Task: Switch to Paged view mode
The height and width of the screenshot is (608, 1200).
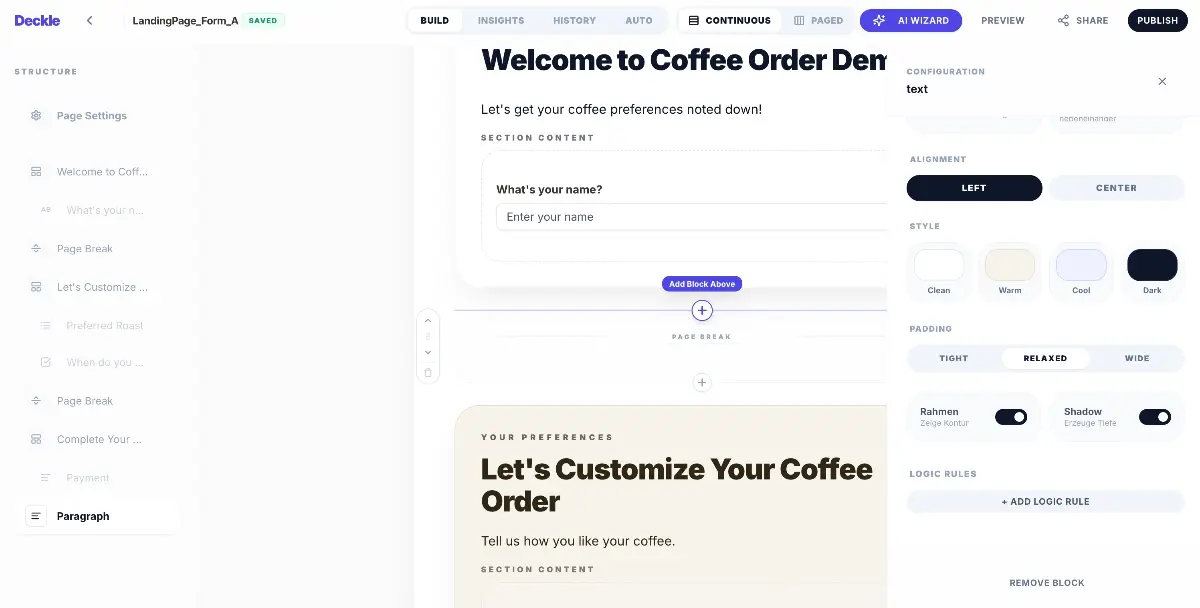Action: 818,20
